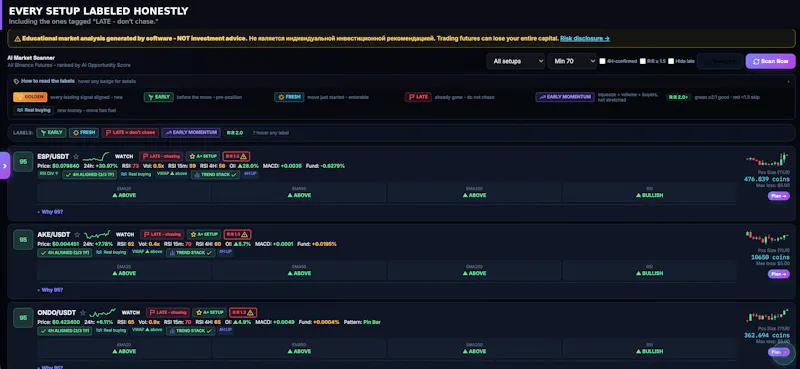Click the FRESH badge in the legend panel
Image resolution: width=800 pixels, height=369 pixels.
coord(289,97)
